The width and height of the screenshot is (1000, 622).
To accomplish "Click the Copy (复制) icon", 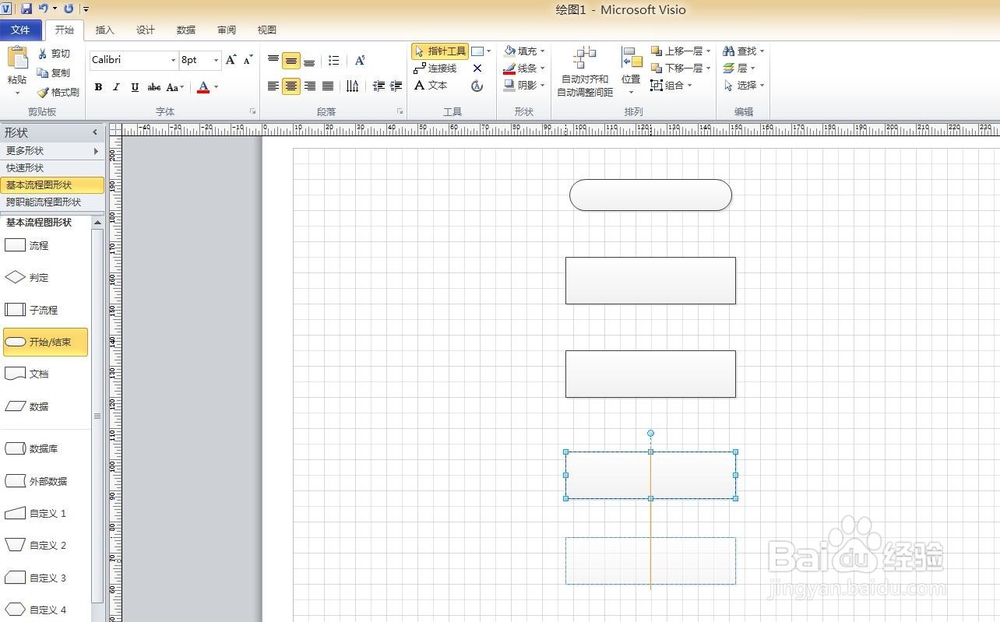I will tap(42, 73).
